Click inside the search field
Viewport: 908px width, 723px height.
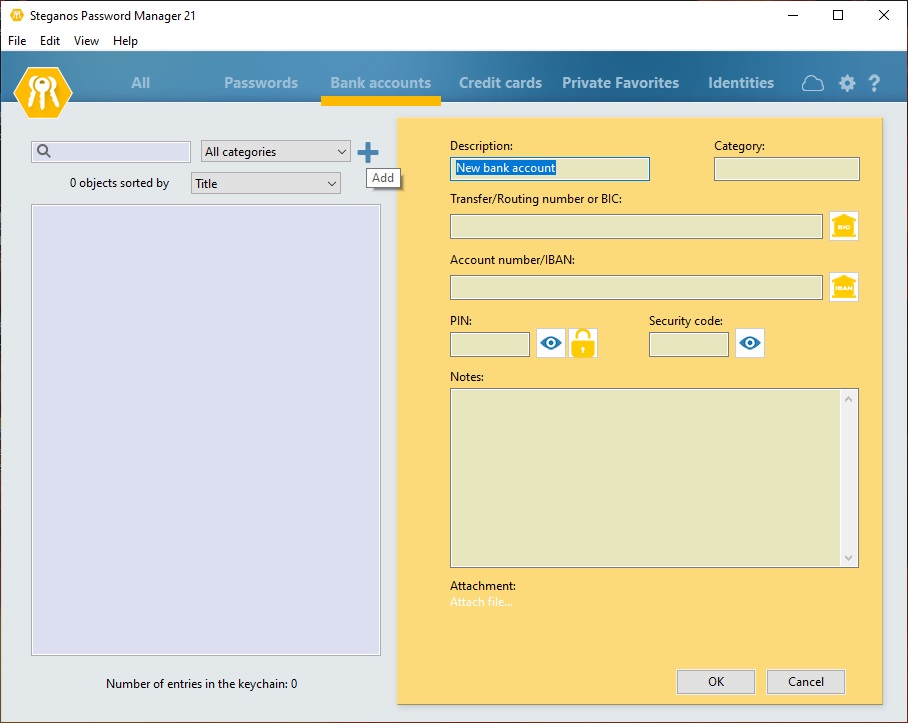[x=110, y=151]
